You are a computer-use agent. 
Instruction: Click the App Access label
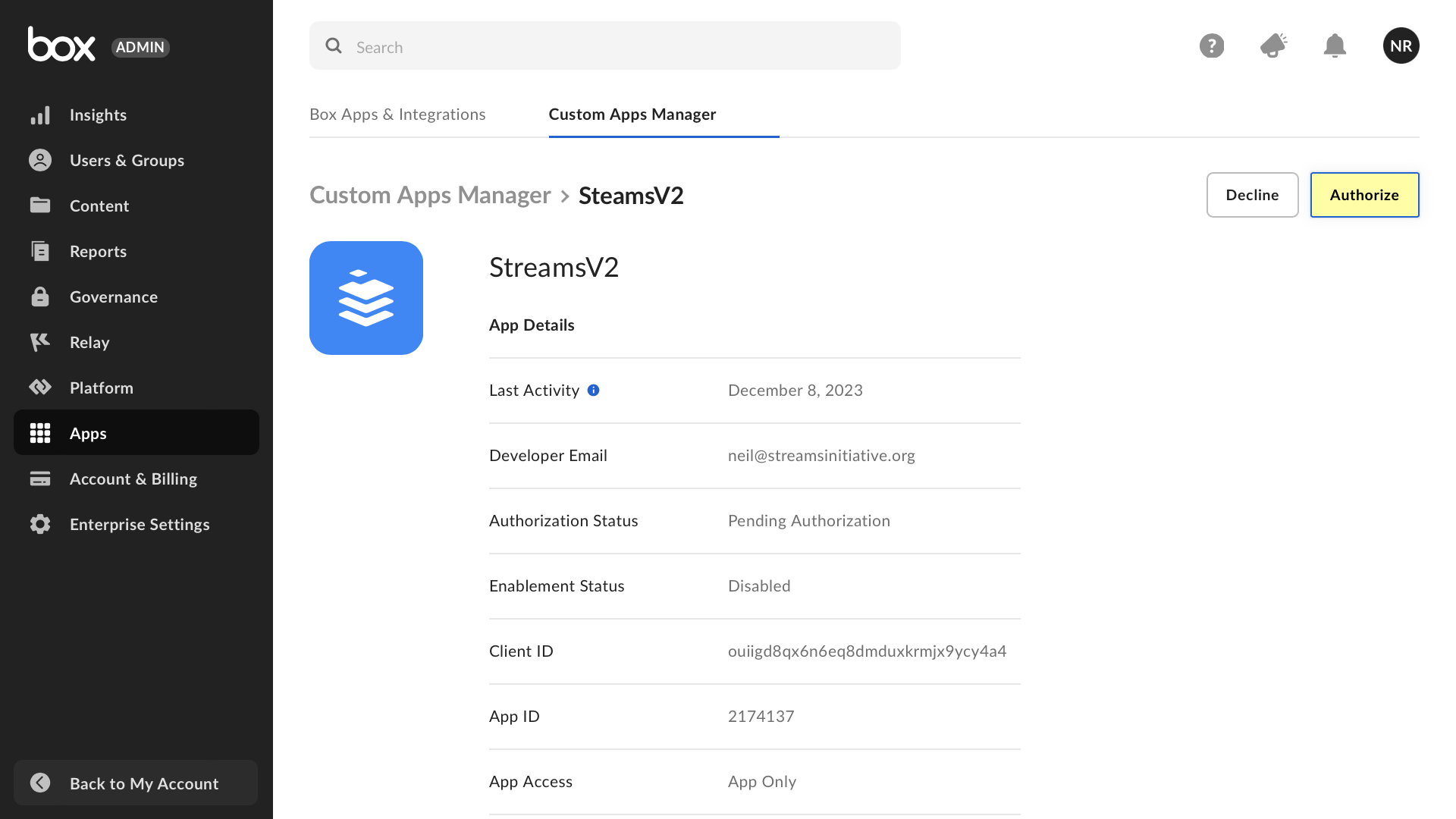(531, 781)
